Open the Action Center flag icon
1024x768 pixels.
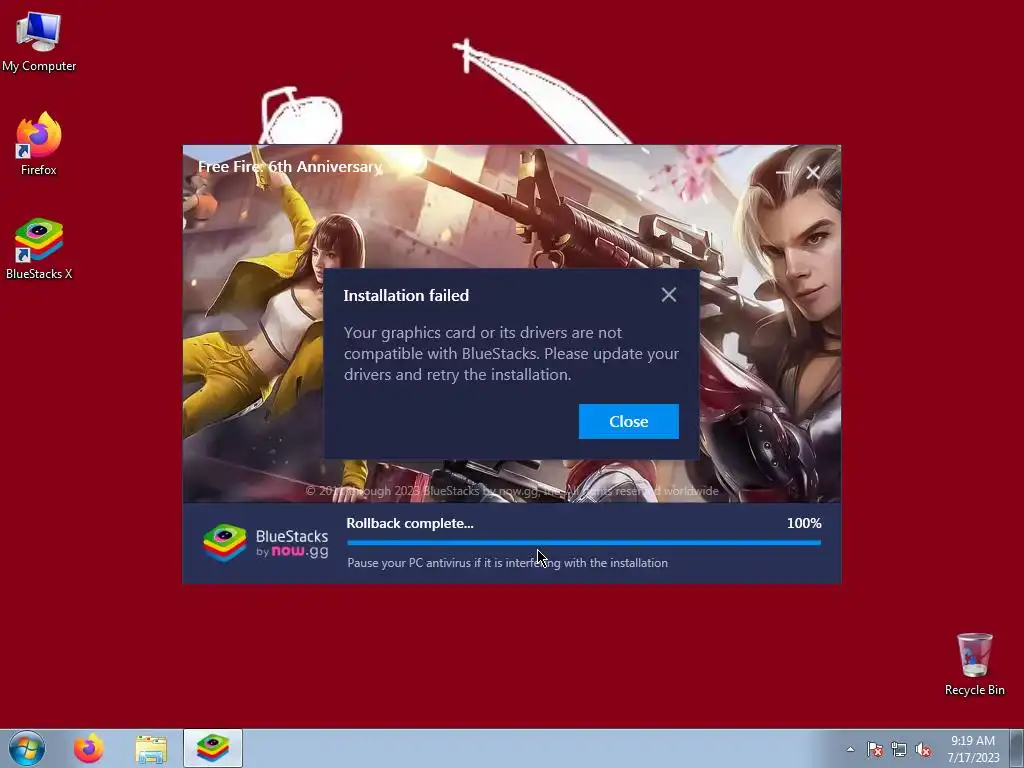874,749
